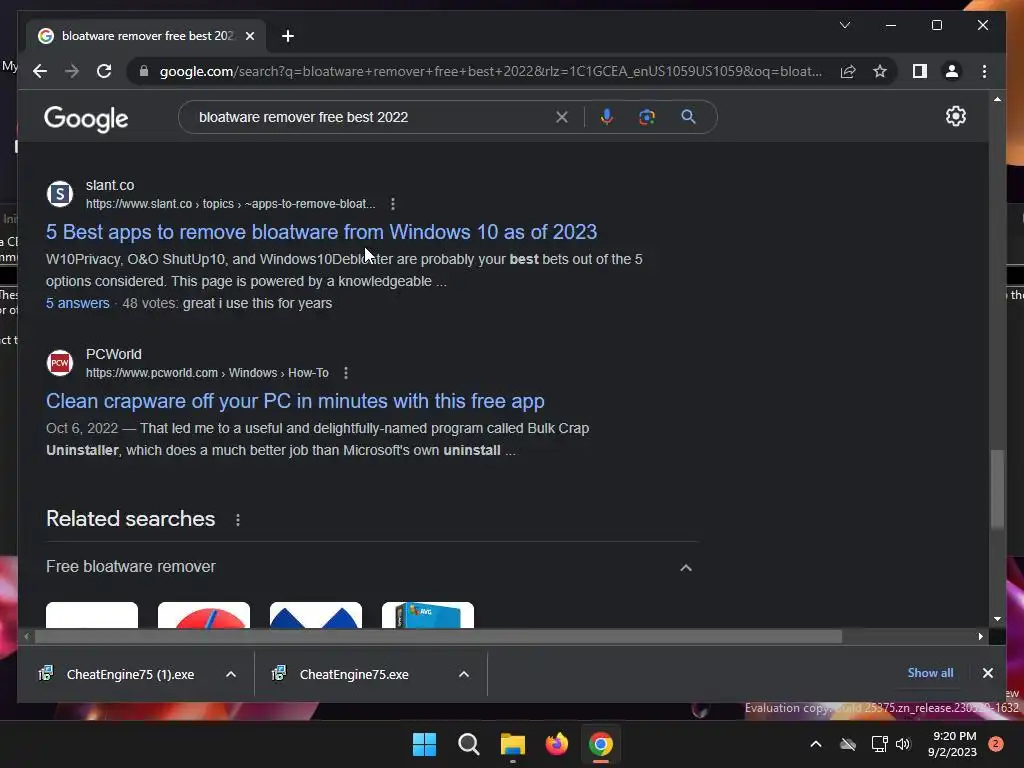This screenshot has width=1024, height=768.
Task: Open the Chrome three-dot menu
Action: pos(984,71)
